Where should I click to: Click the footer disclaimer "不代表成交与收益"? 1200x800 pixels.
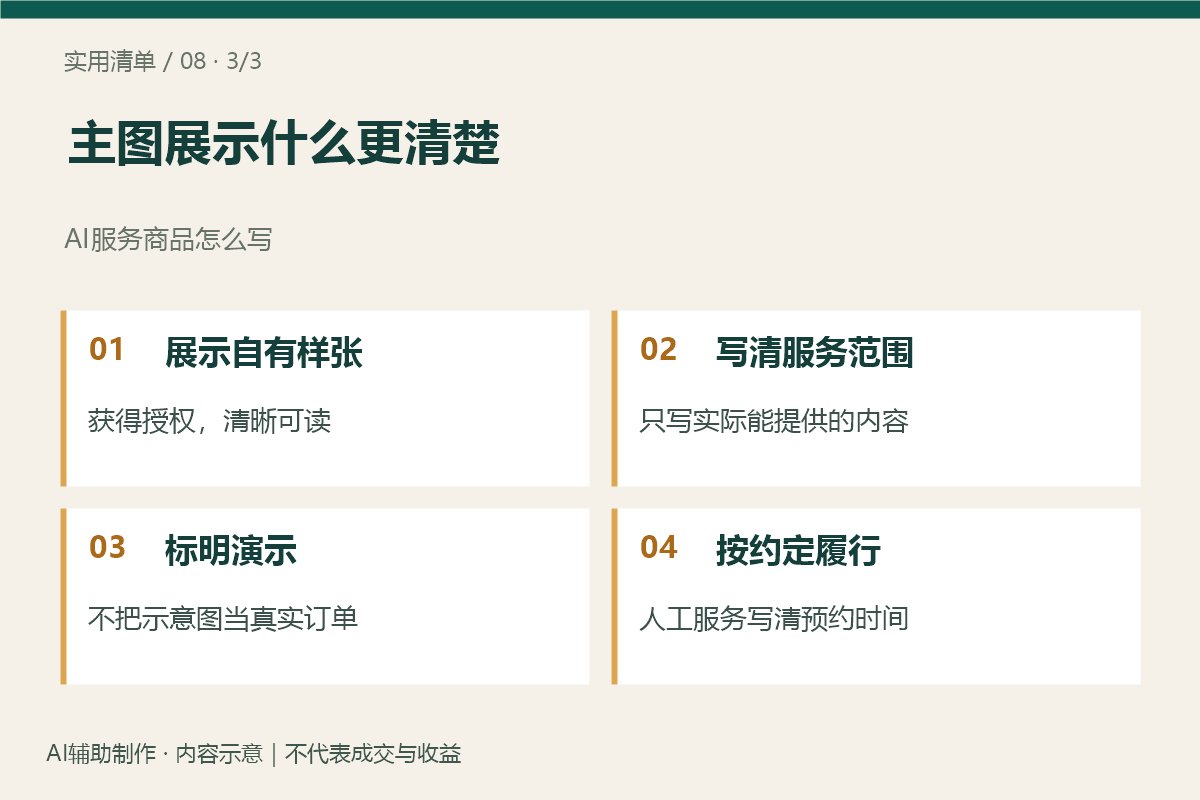pyautogui.click(x=373, y=754)
